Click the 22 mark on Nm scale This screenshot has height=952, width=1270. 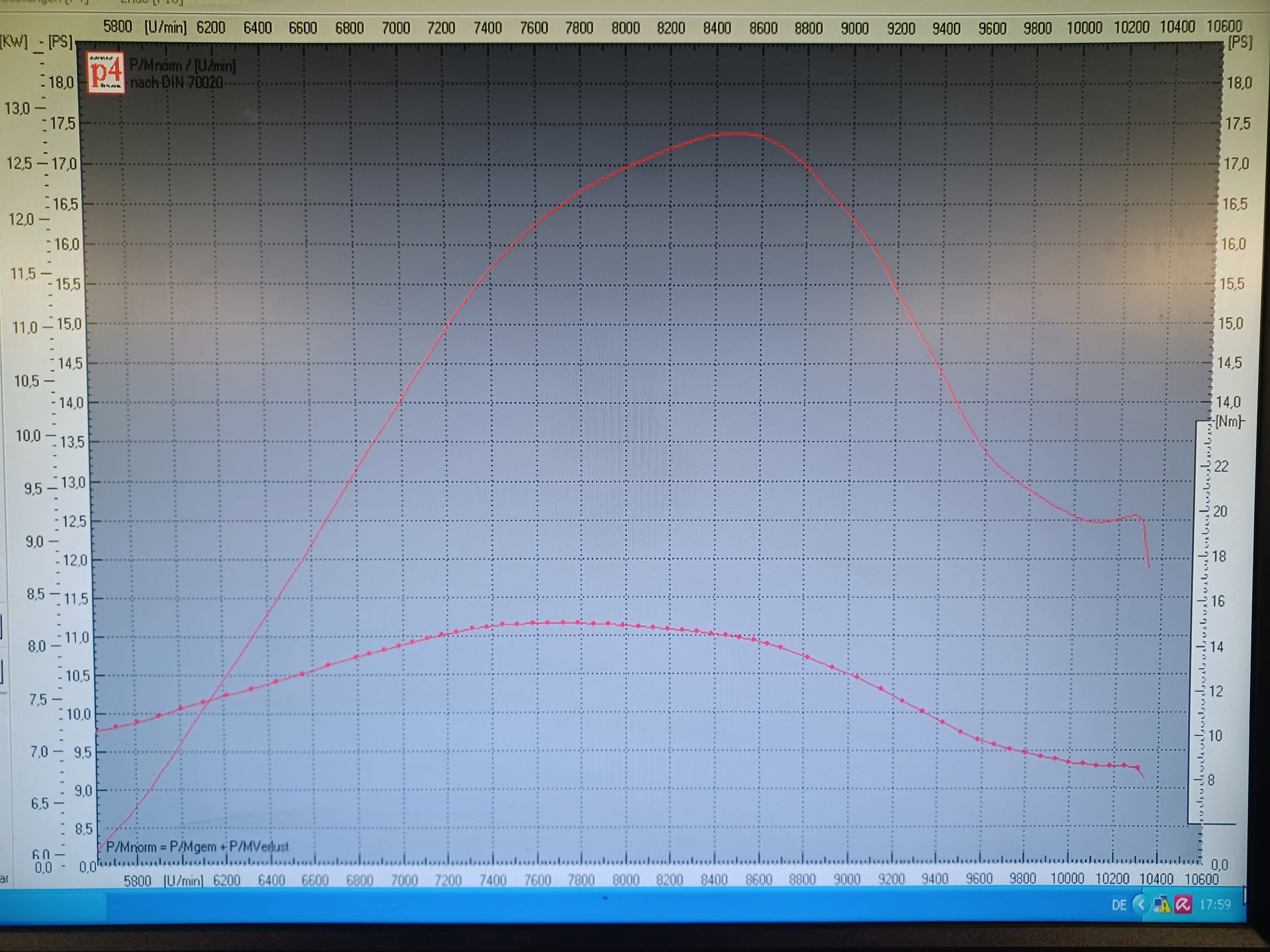(1221, 466)
